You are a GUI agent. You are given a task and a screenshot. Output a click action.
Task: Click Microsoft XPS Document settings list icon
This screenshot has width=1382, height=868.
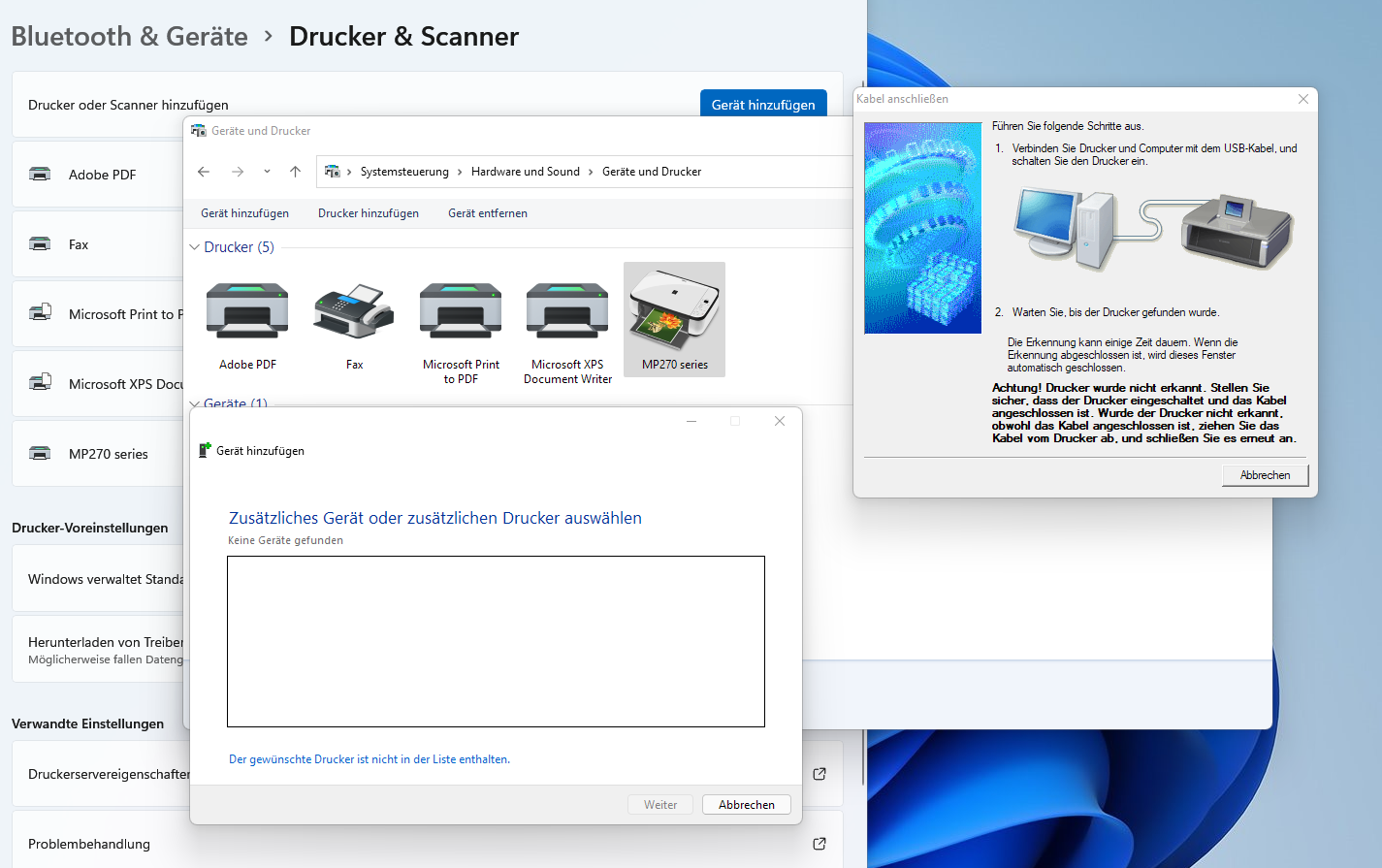(40, 384)
